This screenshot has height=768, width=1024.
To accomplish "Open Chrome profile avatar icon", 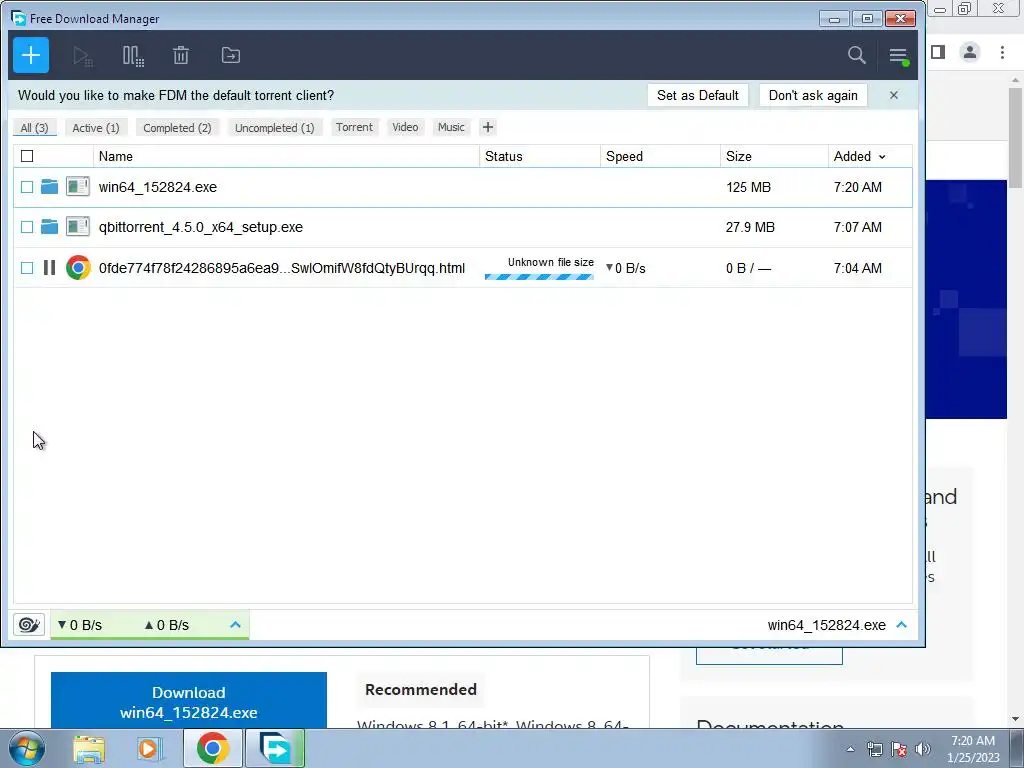I will (x=970, y=52).
